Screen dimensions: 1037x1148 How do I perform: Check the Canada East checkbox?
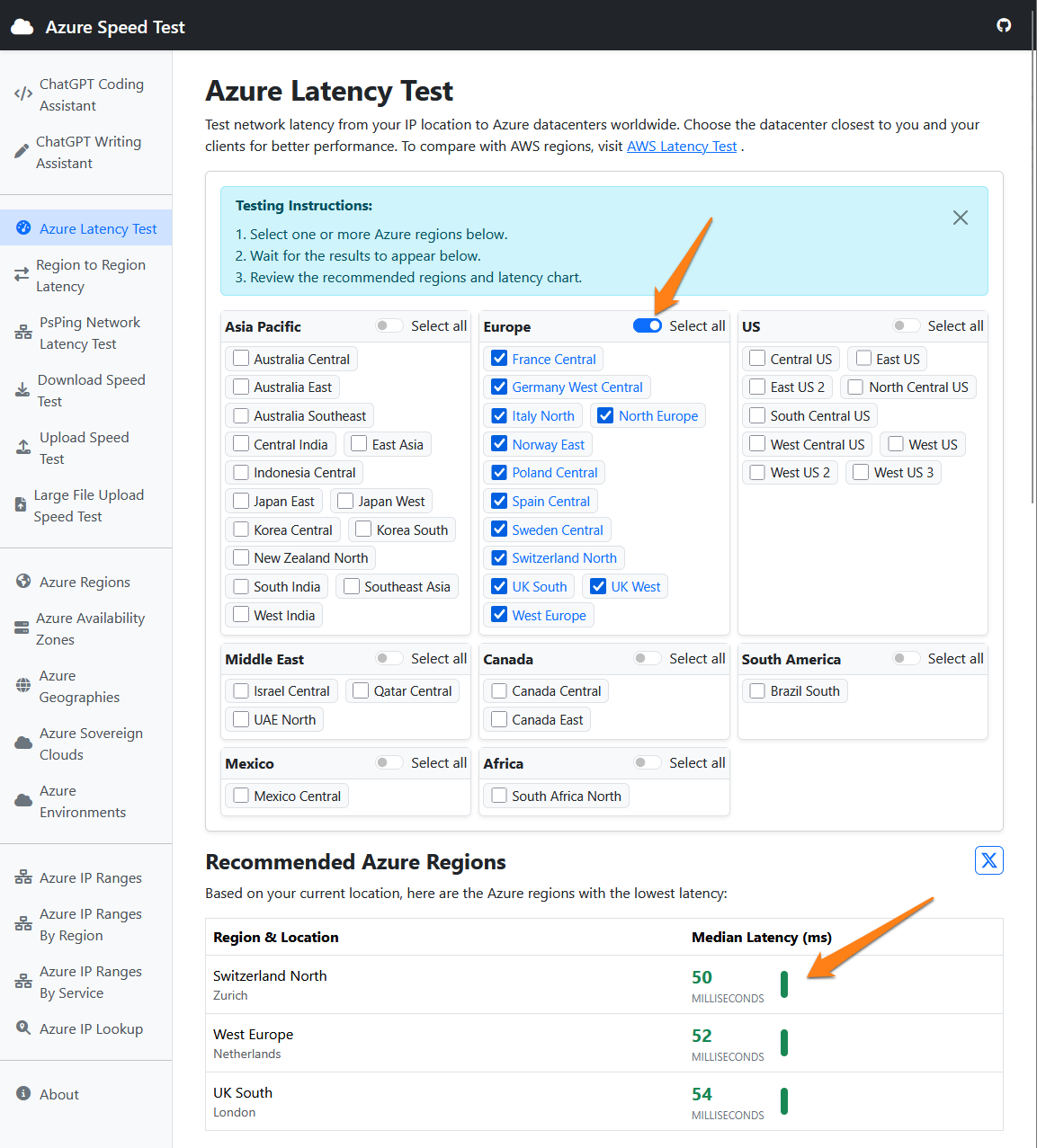pos(499,719)
